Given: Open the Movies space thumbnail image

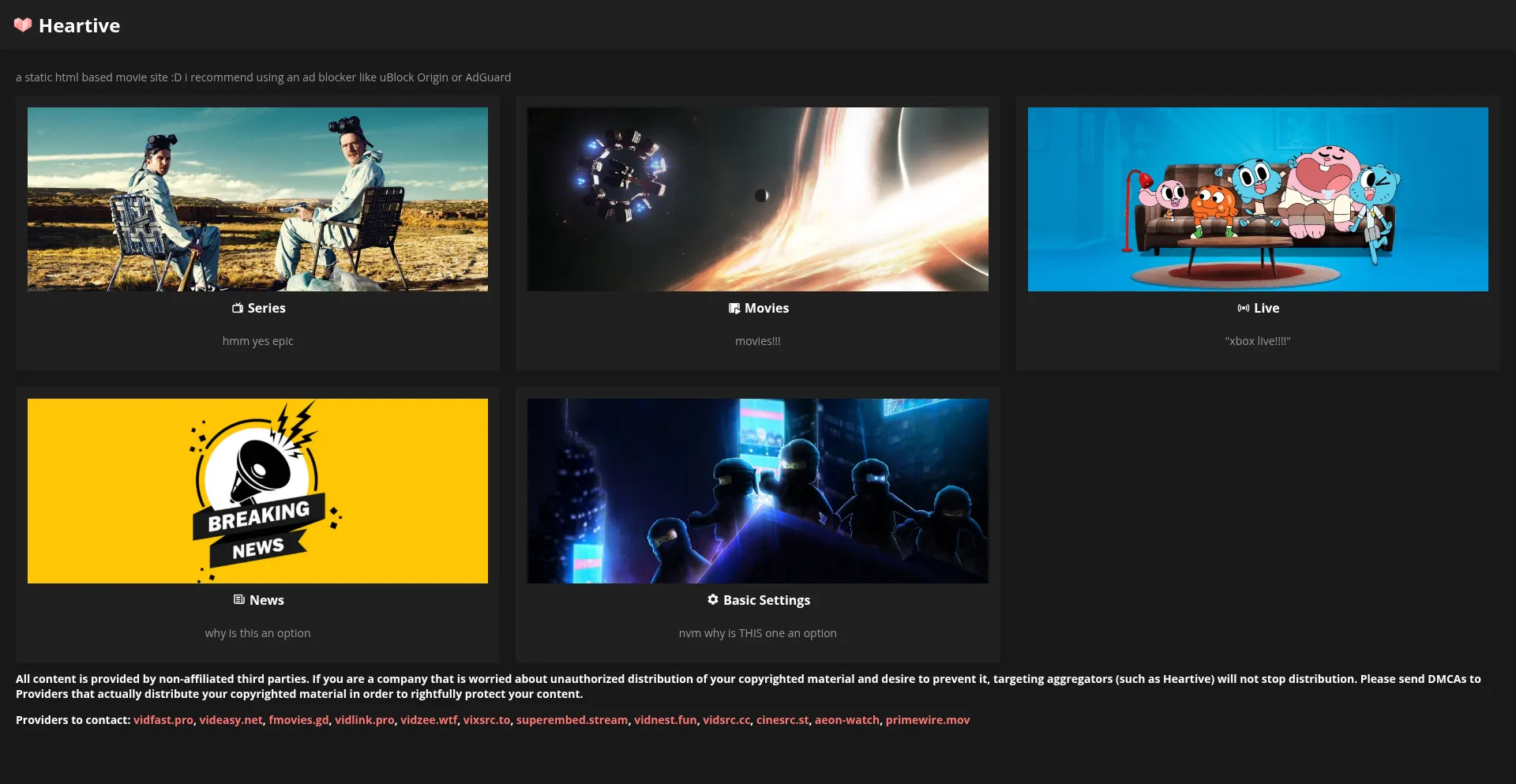Looking at the screenshot, I should [758, 199].
